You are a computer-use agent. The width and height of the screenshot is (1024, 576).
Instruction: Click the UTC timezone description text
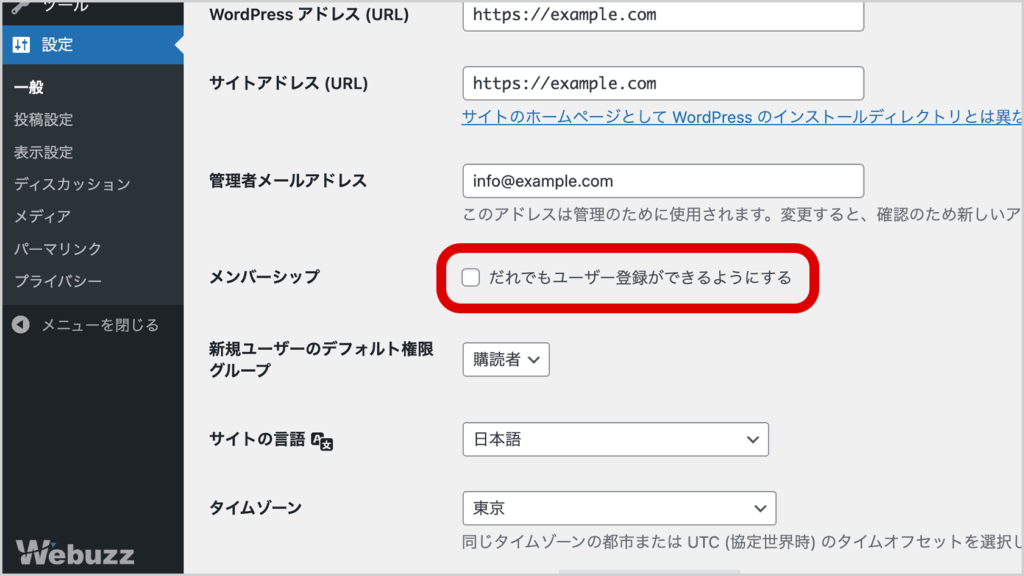pyautogui.click(x=743, y=541)
